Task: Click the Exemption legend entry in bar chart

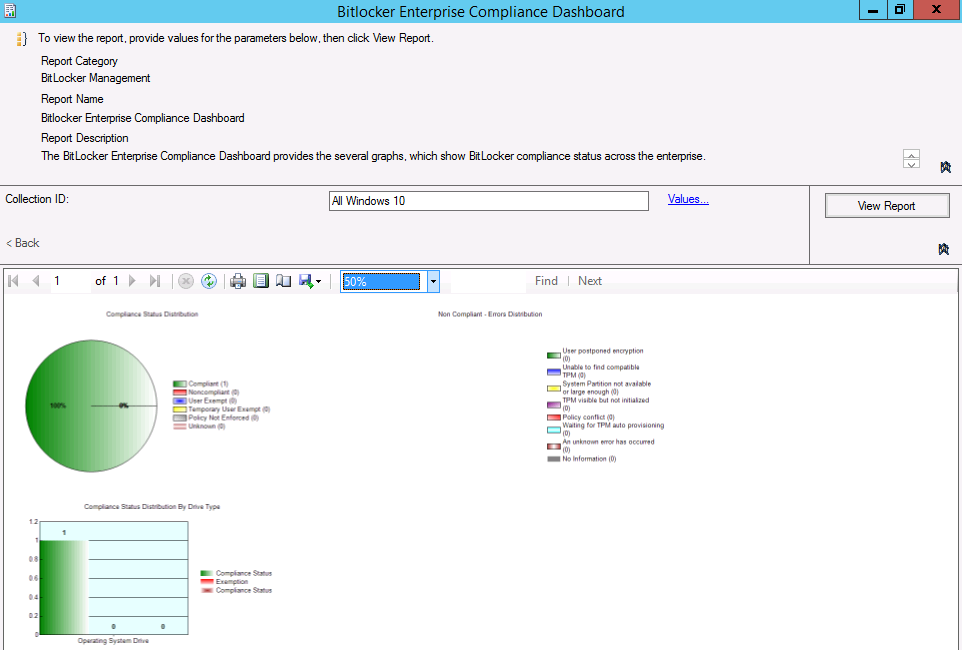Action: 225,582
